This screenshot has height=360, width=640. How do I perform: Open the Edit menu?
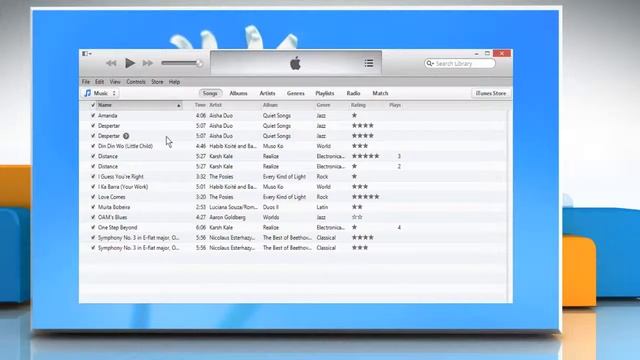pos(100,82)
